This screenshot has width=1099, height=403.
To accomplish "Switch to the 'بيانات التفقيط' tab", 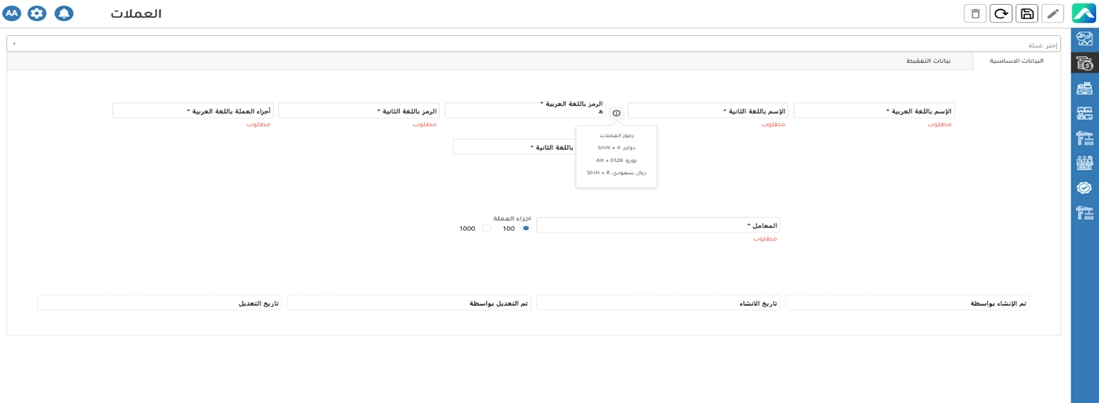I will tap(928, 61).
